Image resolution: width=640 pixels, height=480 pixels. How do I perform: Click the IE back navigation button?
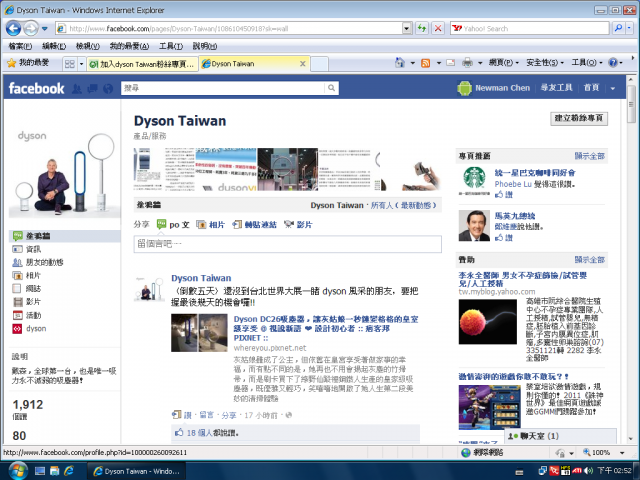(13, 29)
